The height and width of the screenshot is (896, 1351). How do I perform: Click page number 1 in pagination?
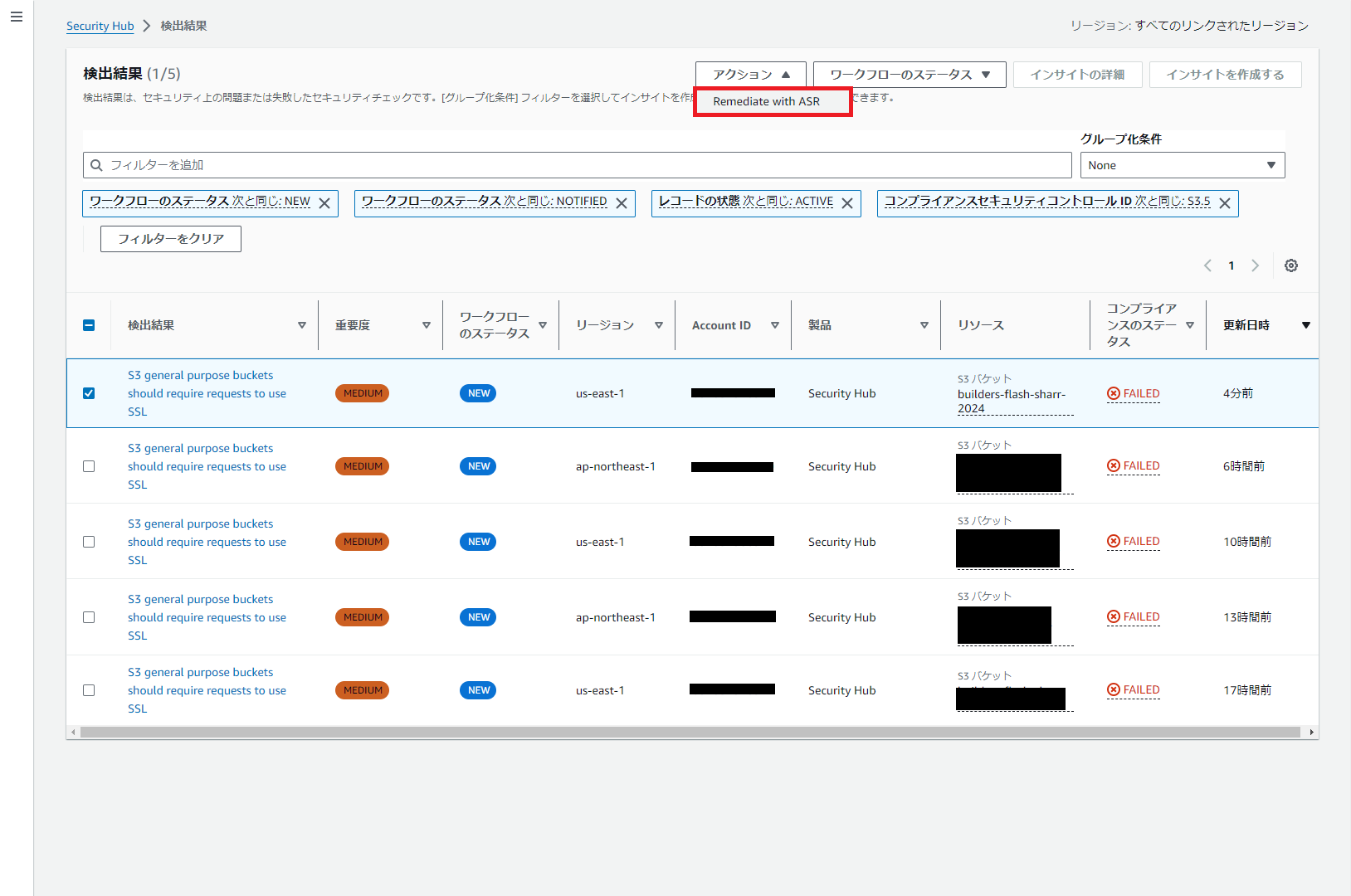pos(1232,265)
